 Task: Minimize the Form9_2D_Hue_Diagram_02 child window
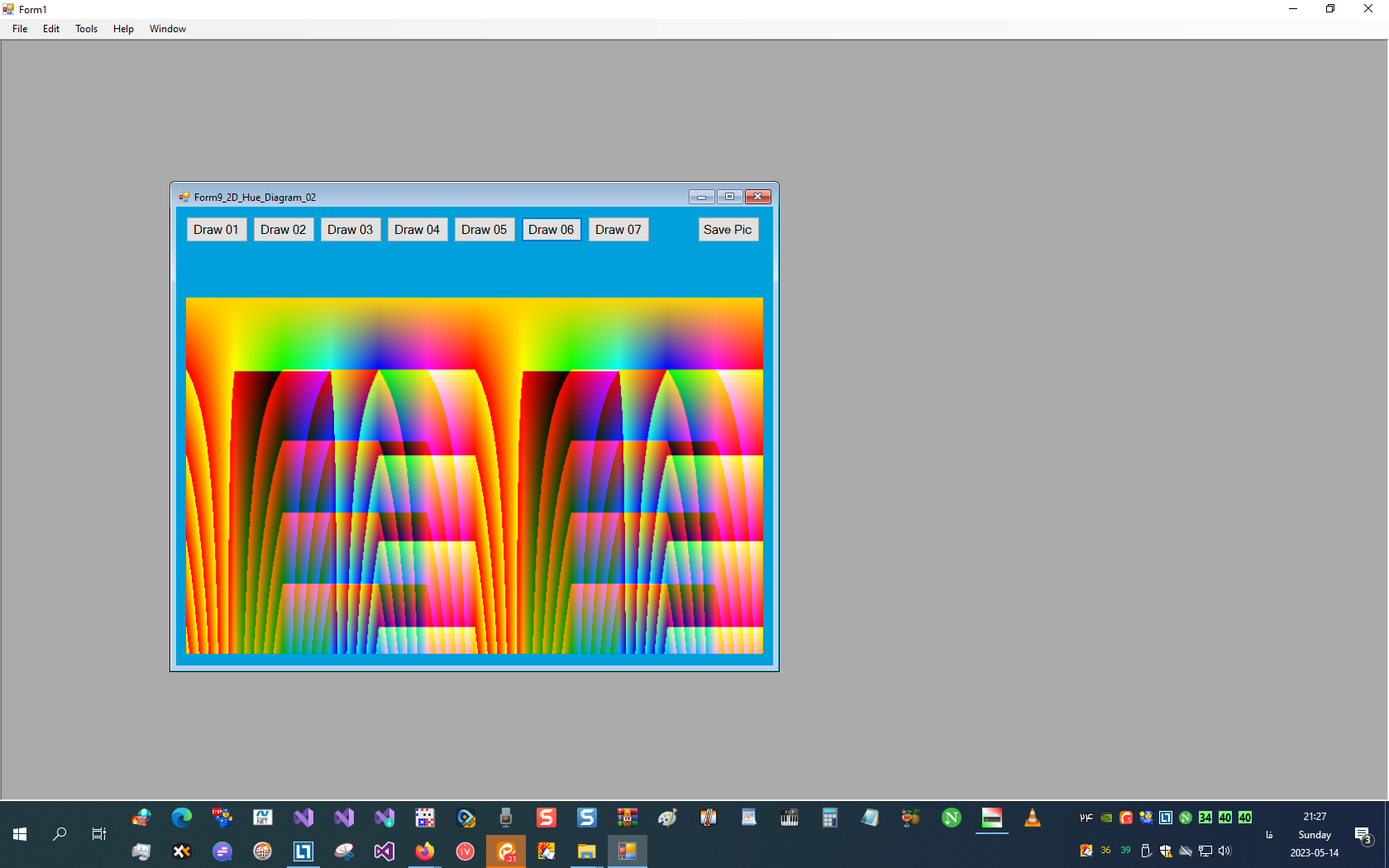702,197
